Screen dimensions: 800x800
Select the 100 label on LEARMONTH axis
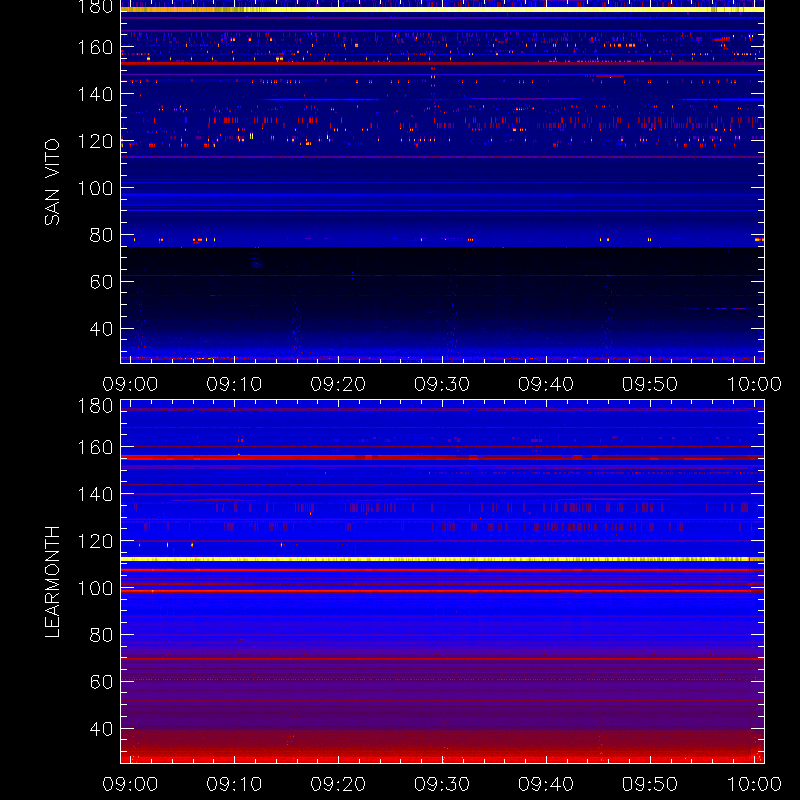pos(95,588)
